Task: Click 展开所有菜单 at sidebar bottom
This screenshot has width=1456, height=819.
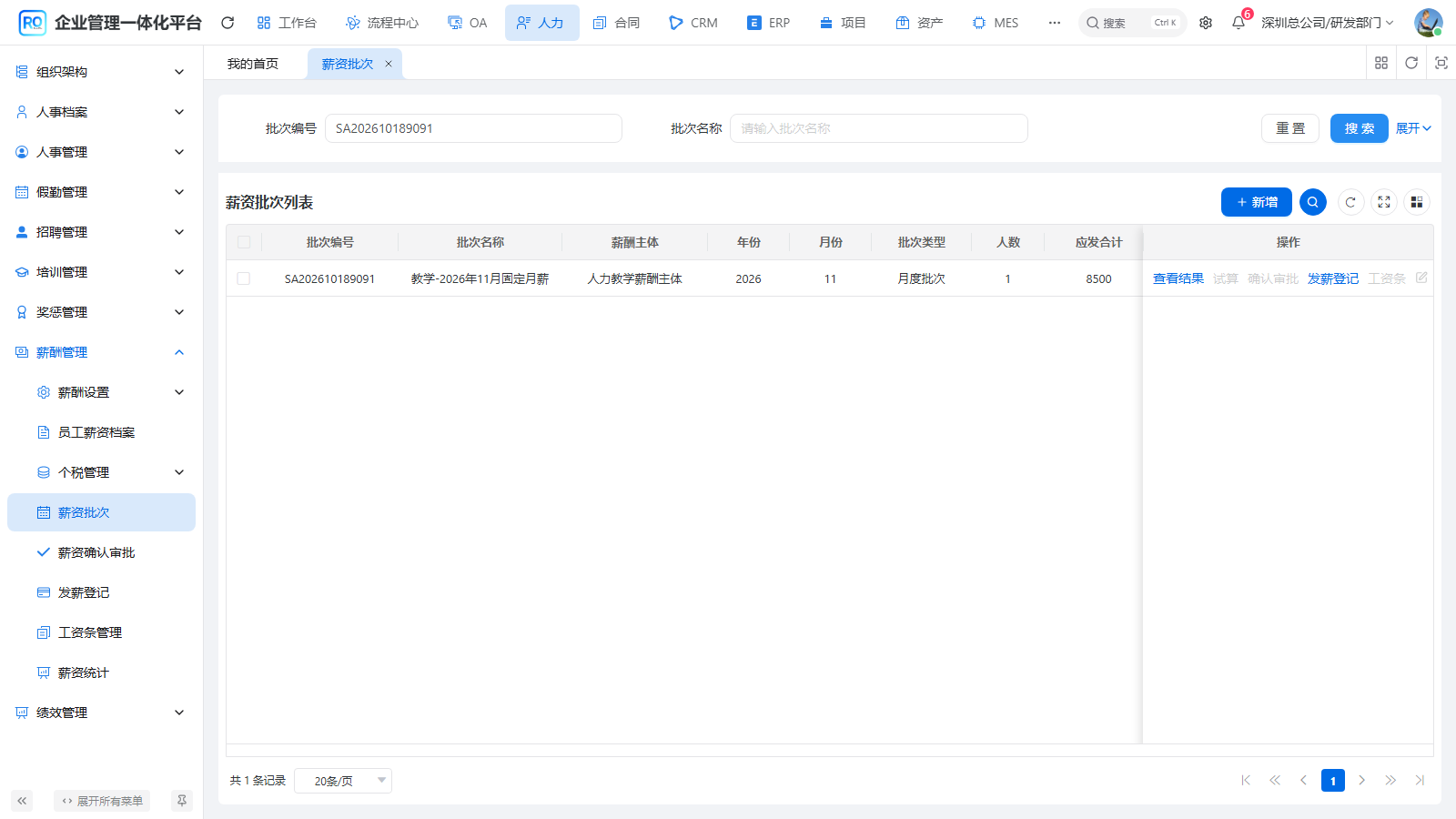Action: [102, 801]
